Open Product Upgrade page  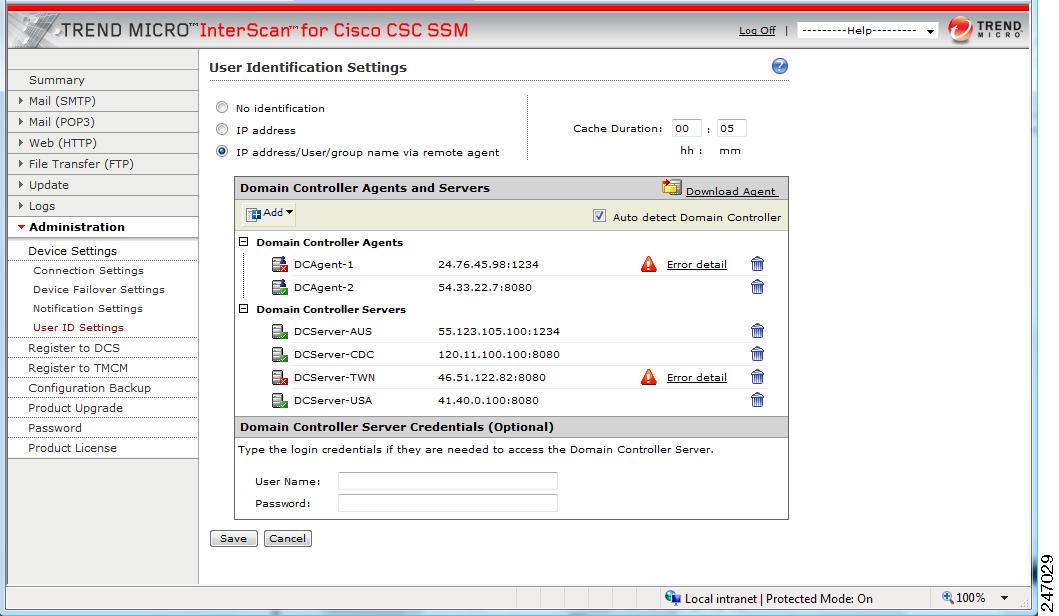(75, 408)
